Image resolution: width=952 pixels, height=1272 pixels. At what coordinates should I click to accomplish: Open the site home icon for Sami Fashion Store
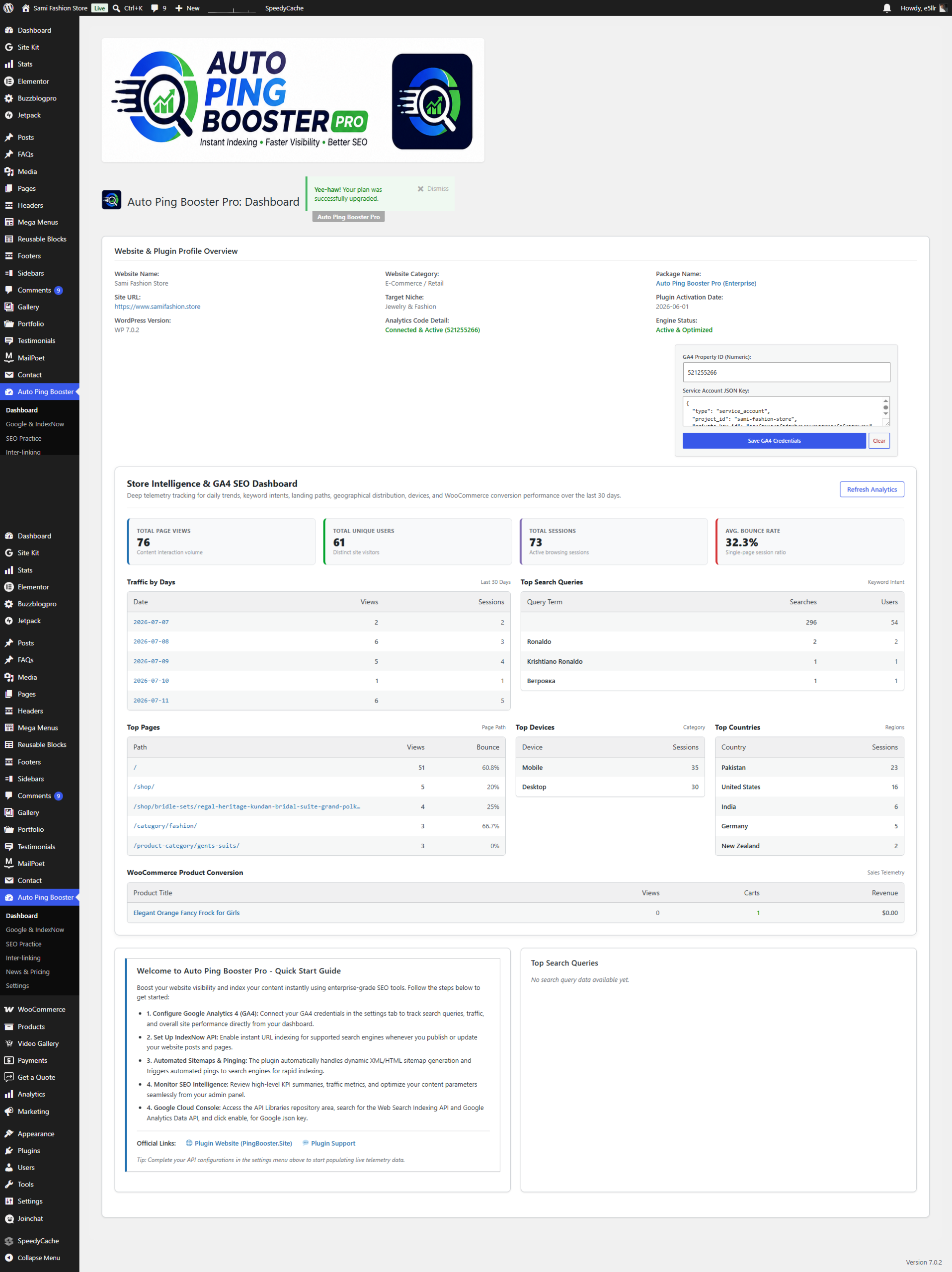coord(25,8)
